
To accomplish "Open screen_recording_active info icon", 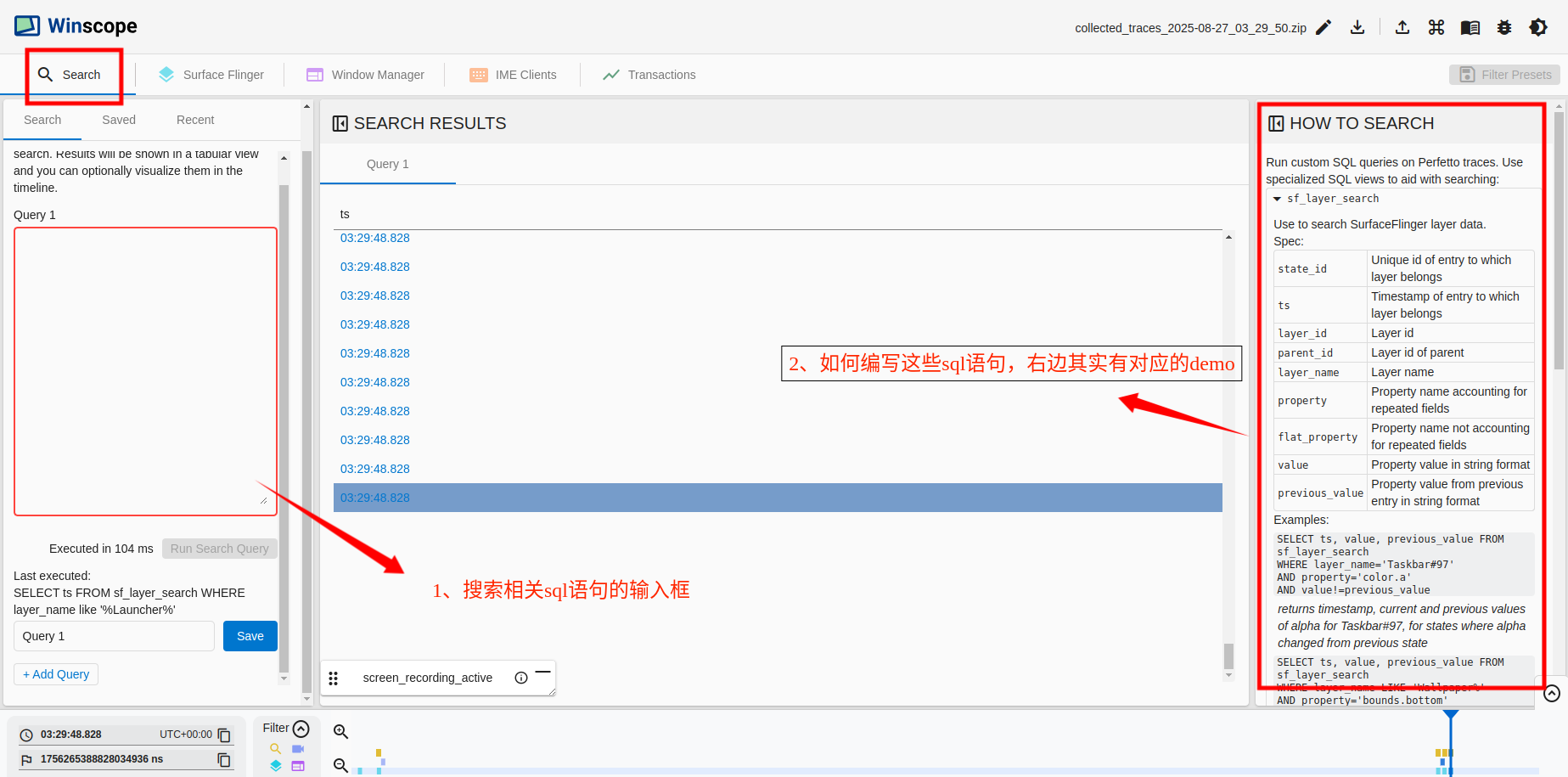I will (521, 678).
